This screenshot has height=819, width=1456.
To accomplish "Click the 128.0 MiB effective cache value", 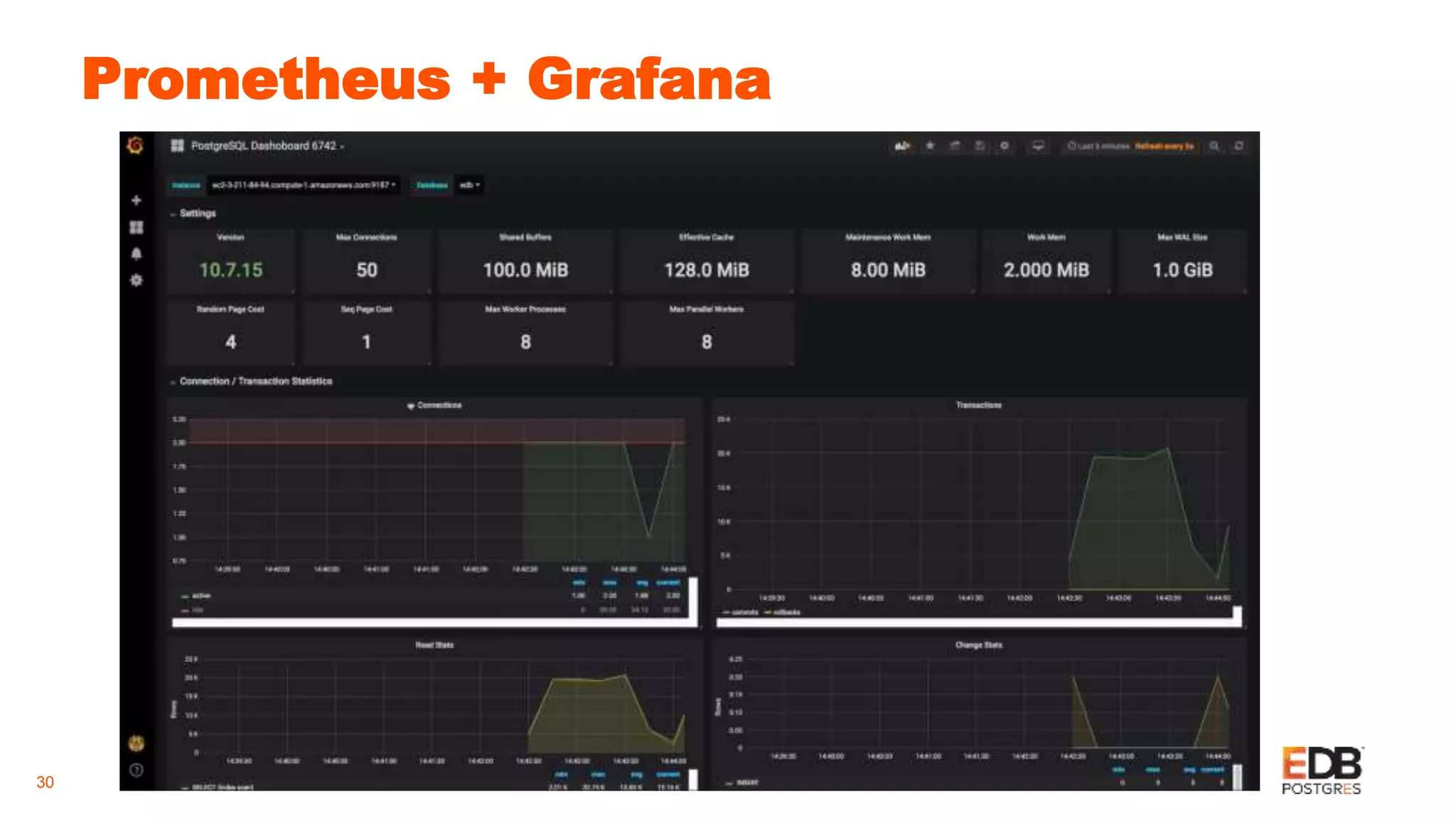I will point(706,270).
